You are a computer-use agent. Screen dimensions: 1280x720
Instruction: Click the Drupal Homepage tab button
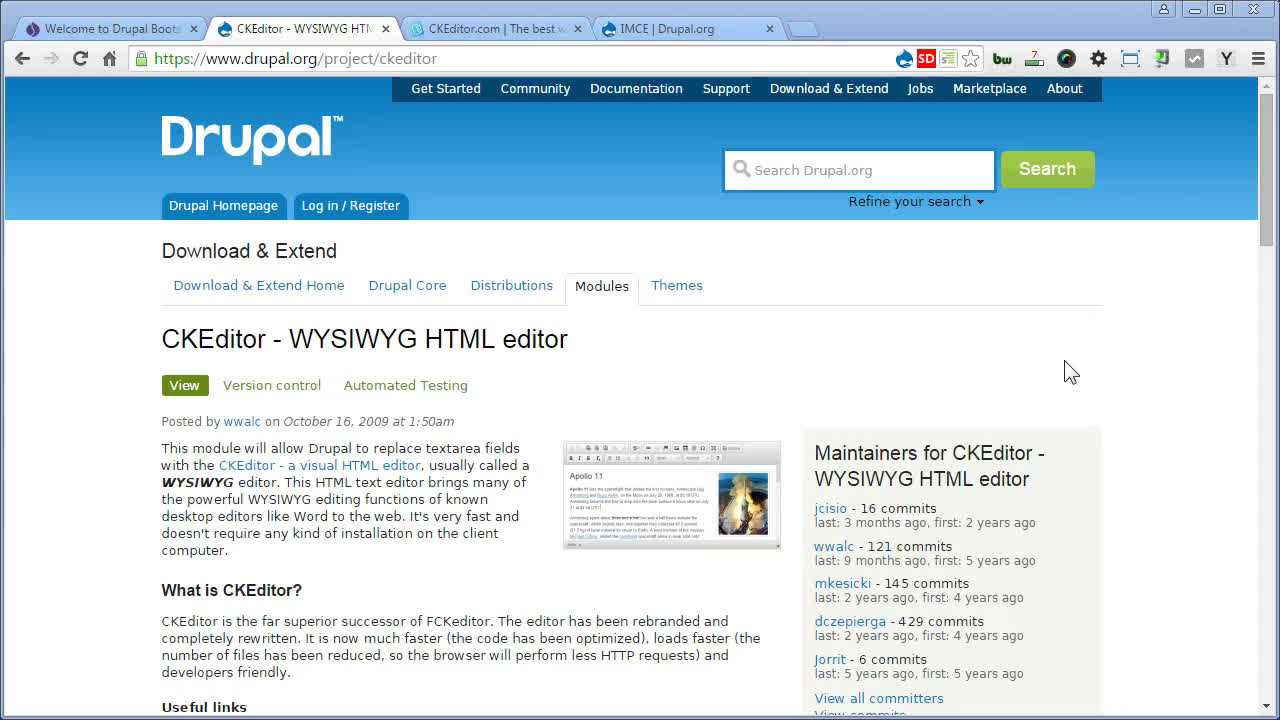[x=223, y=206]
